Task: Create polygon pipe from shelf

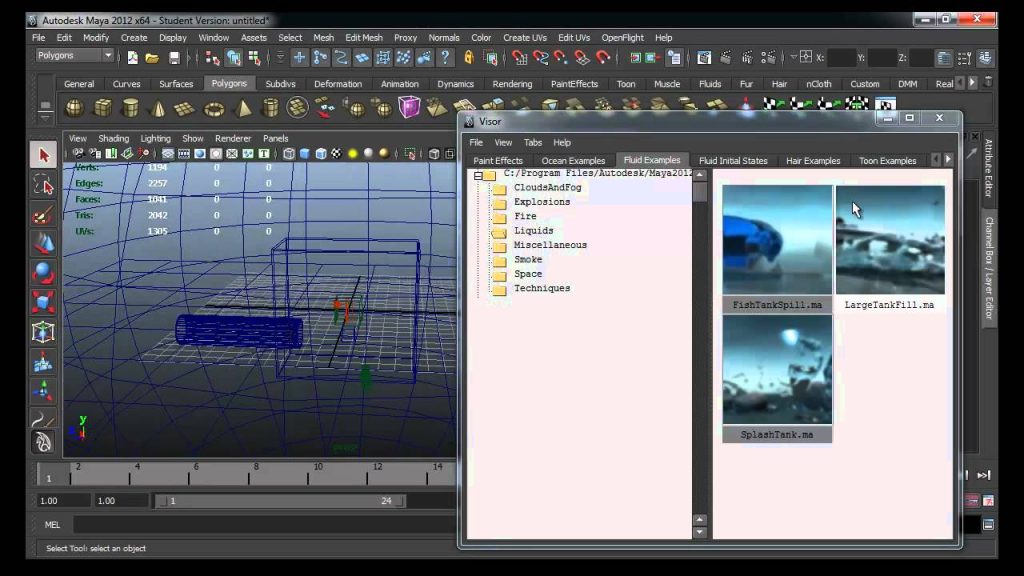Action: click(270, 107)
